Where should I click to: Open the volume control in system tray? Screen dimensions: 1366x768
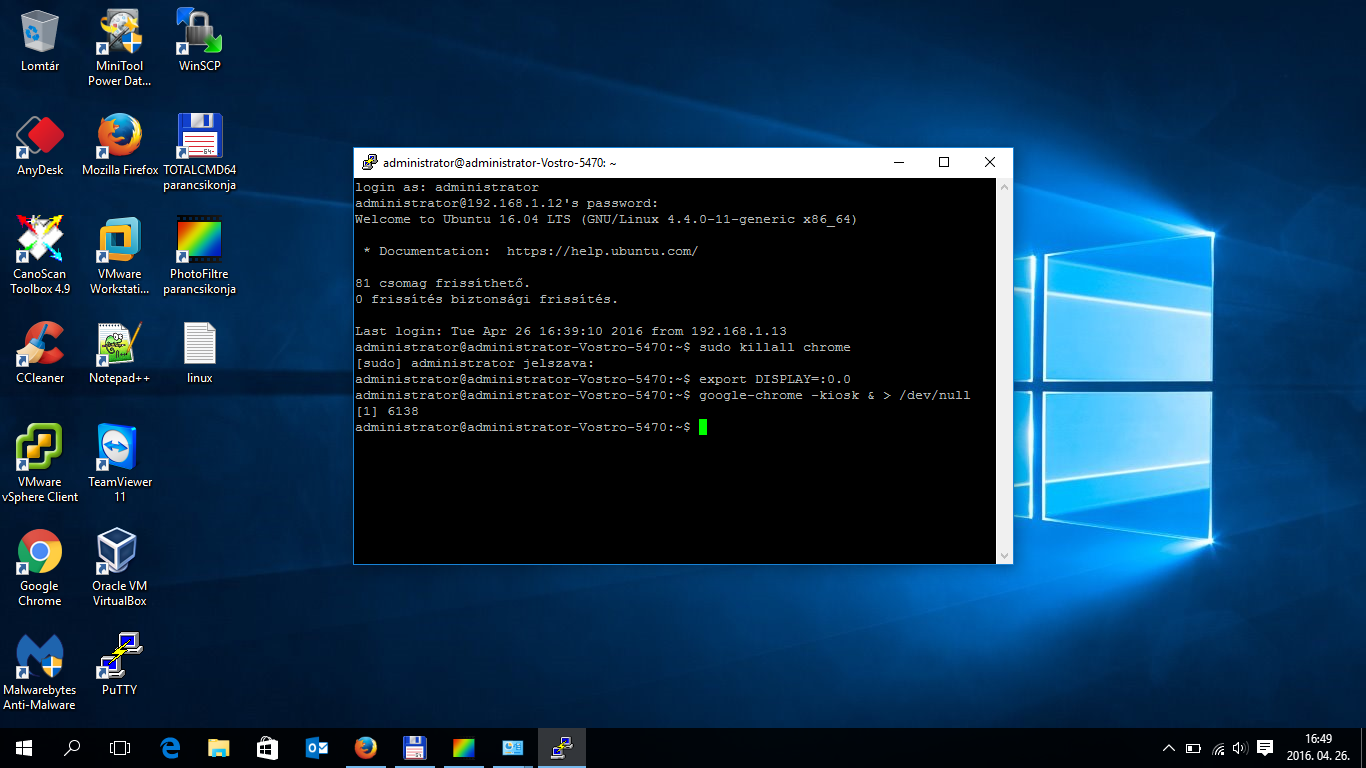(x=1240, y=748)
